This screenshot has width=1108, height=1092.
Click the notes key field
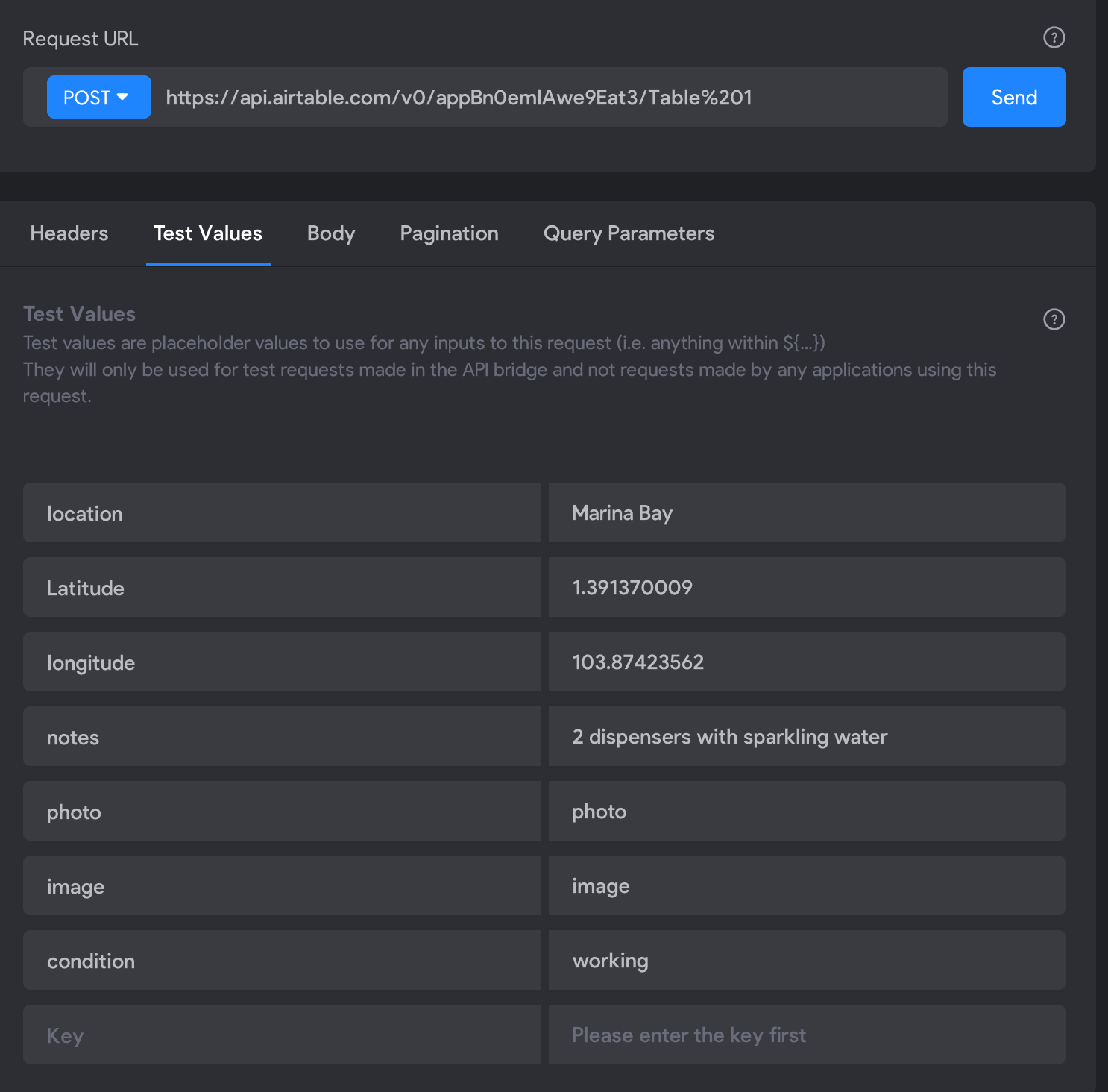282,736
